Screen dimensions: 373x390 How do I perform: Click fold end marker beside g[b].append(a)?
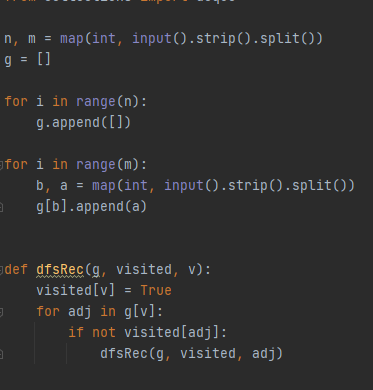(x=1, y=207)
